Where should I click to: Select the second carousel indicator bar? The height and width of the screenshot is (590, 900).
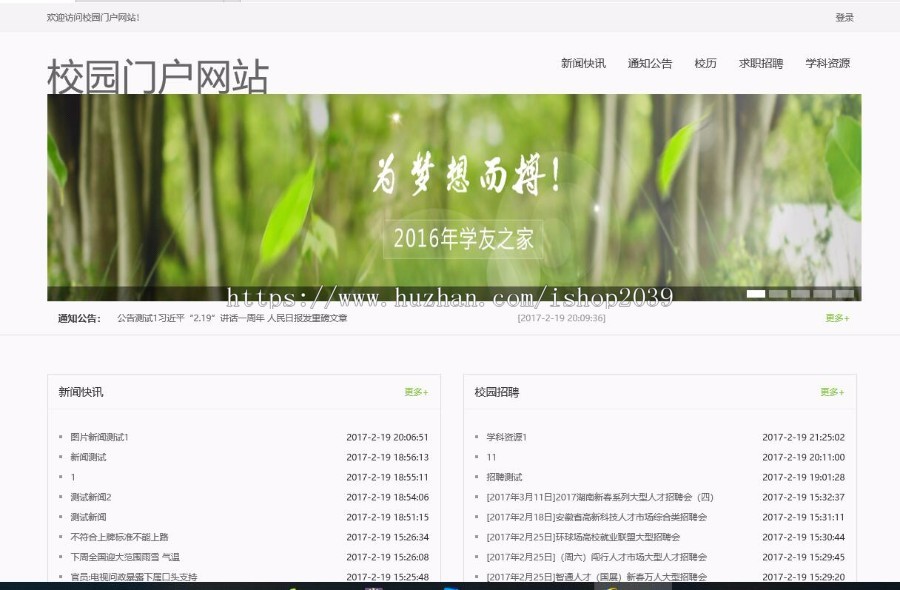(778, 294)
